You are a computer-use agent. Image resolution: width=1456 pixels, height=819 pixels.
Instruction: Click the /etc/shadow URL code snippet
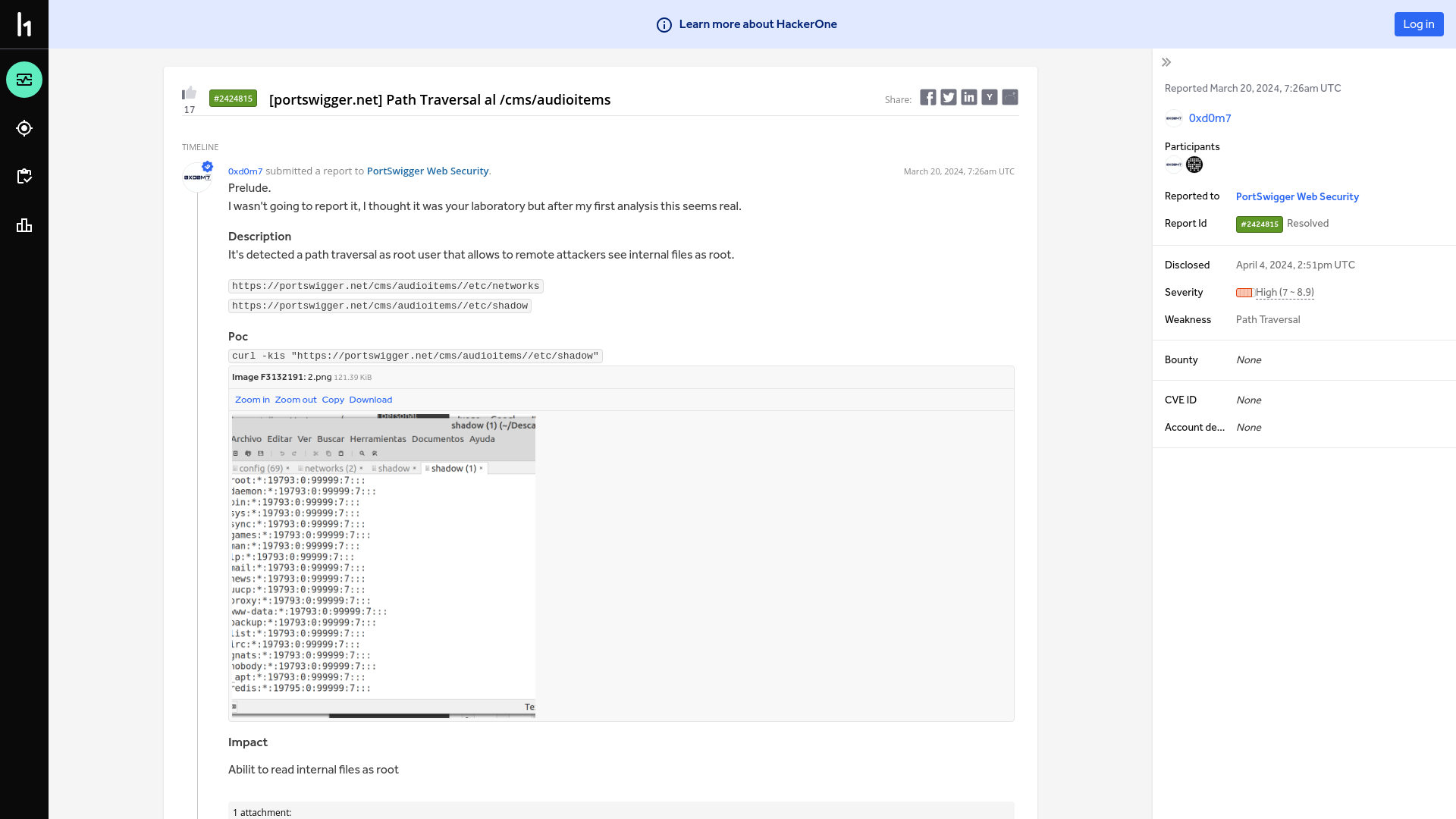[380, 306]
